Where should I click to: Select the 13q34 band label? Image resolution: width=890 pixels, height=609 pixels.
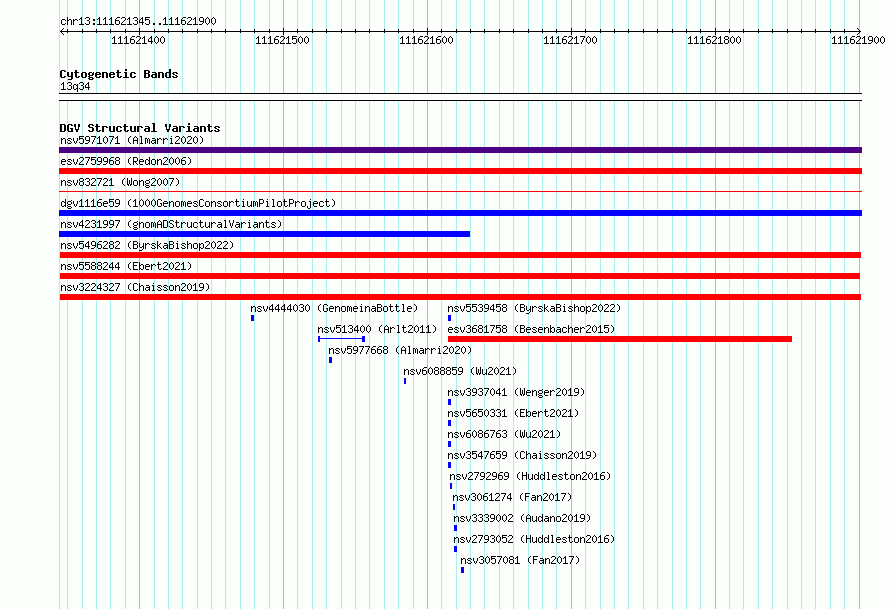(75, 86)
